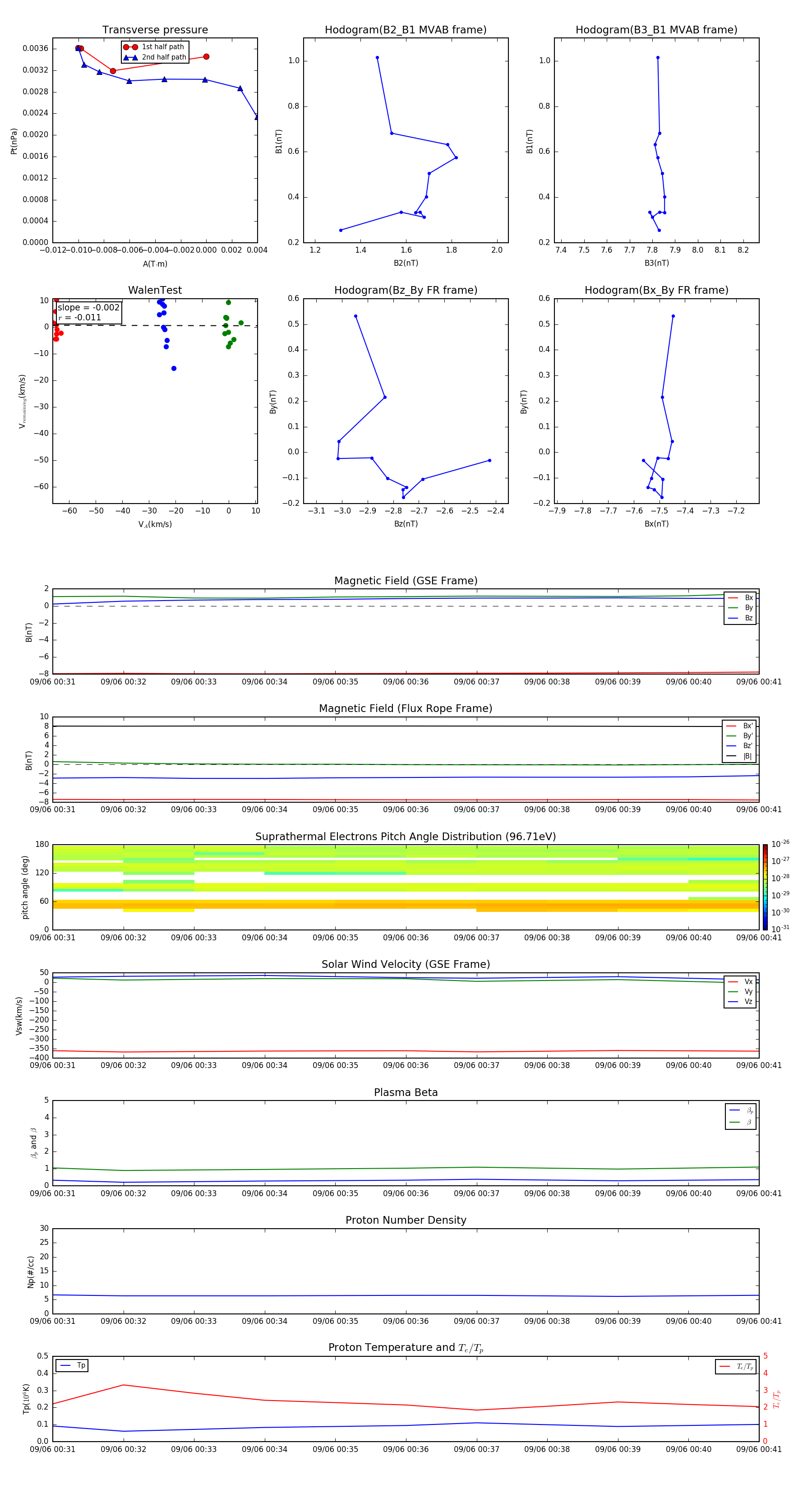Click "Bx'" in the Flux Rope legend

[x=739, y=726]
